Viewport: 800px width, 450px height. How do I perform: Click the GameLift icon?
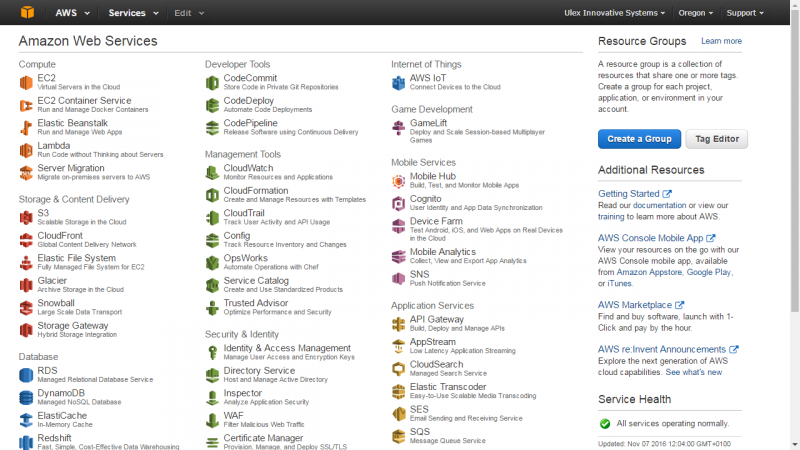[x=398, y=128]
